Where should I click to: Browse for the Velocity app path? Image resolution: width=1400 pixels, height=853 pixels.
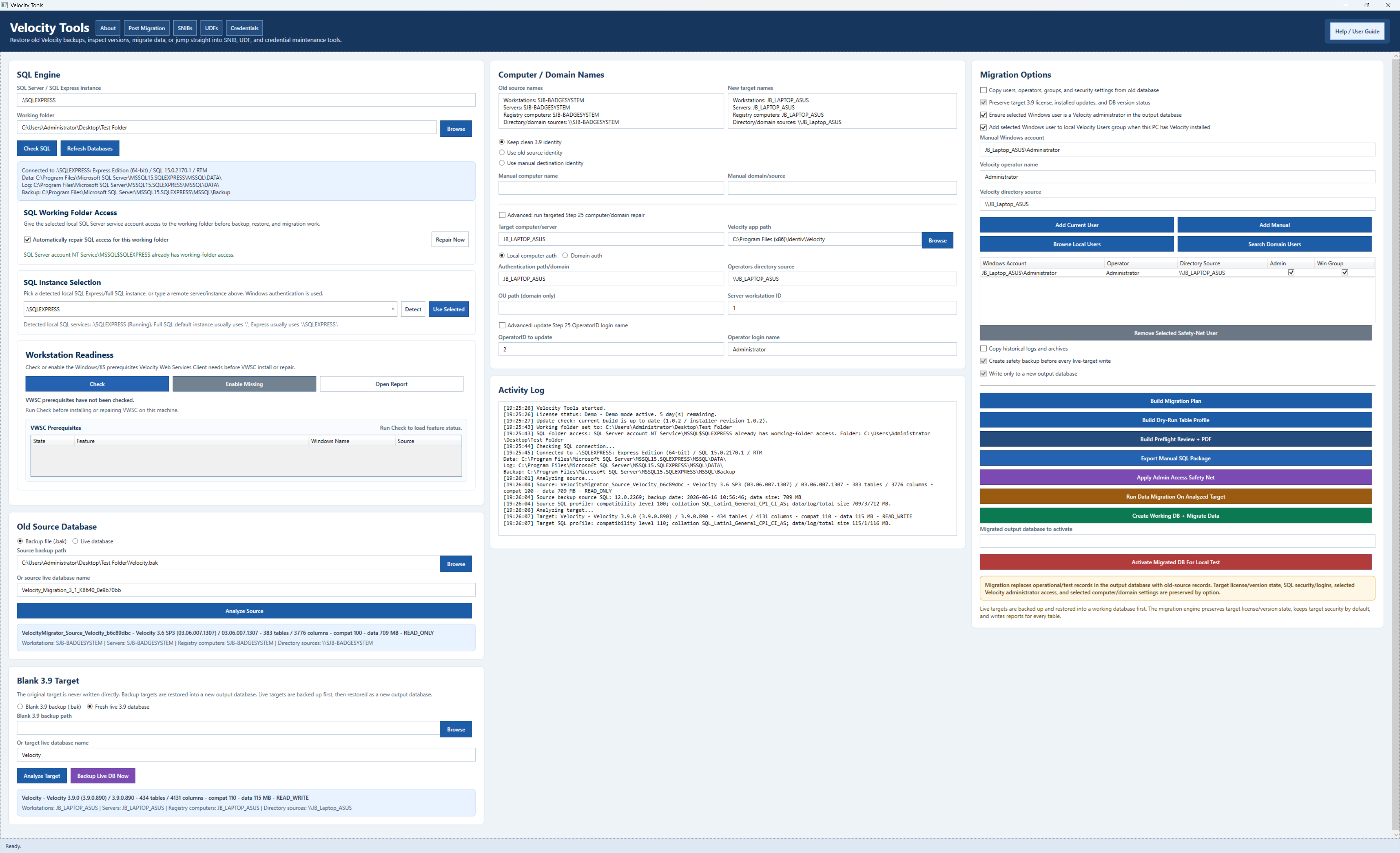pyautogui.click(x=937, y=240)
